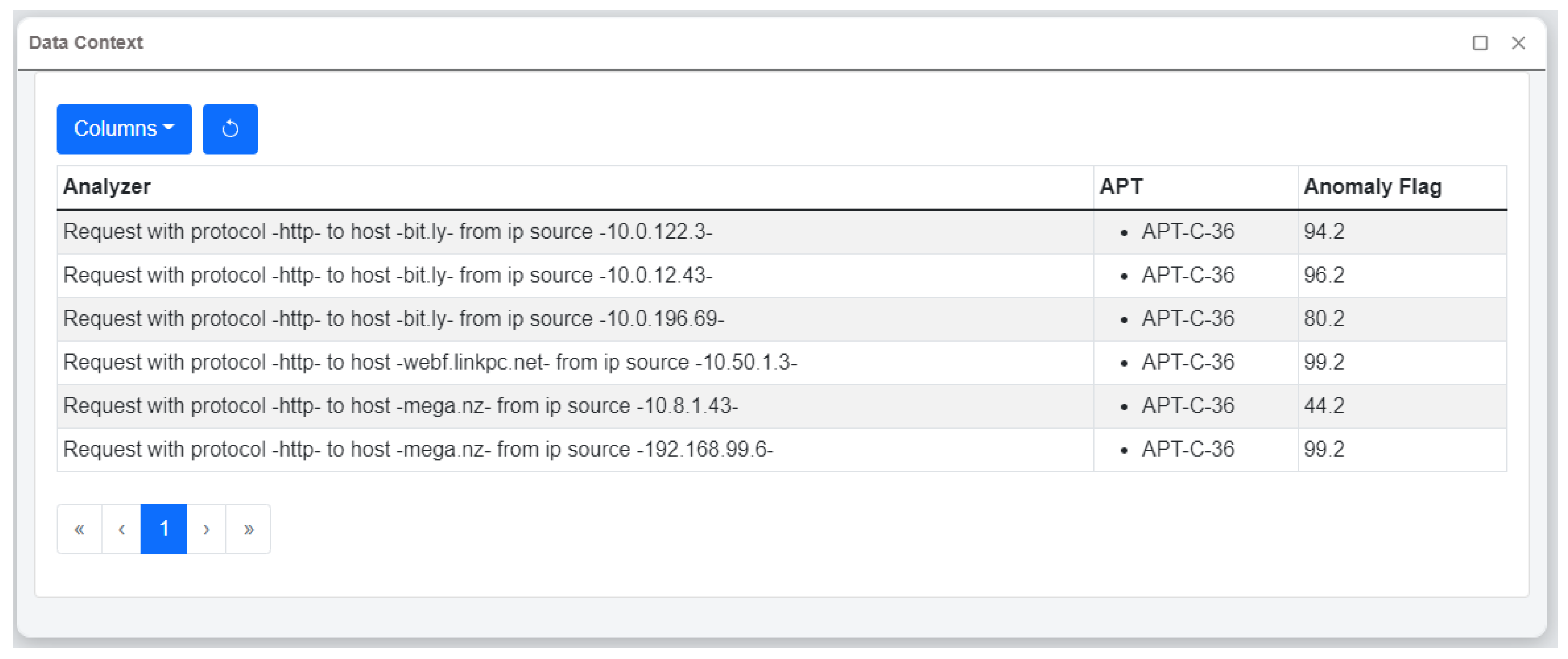Select mega.nz row from 10.8.1.43
This screenshot has width=1568, height=659.
click(x=400, y=406)
